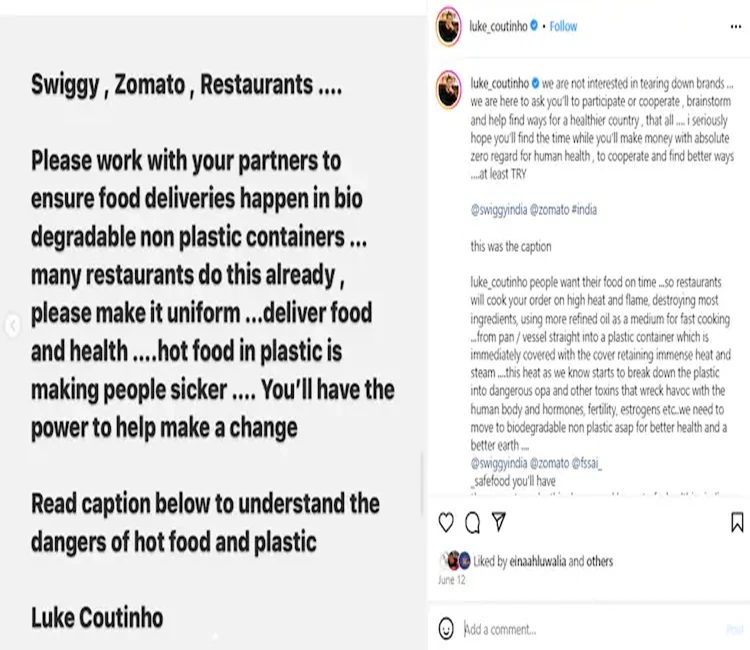The height and width of the screenshot is (650, 750).
Task: Click the June 12 post date
Action: click(x=452, y=580)
